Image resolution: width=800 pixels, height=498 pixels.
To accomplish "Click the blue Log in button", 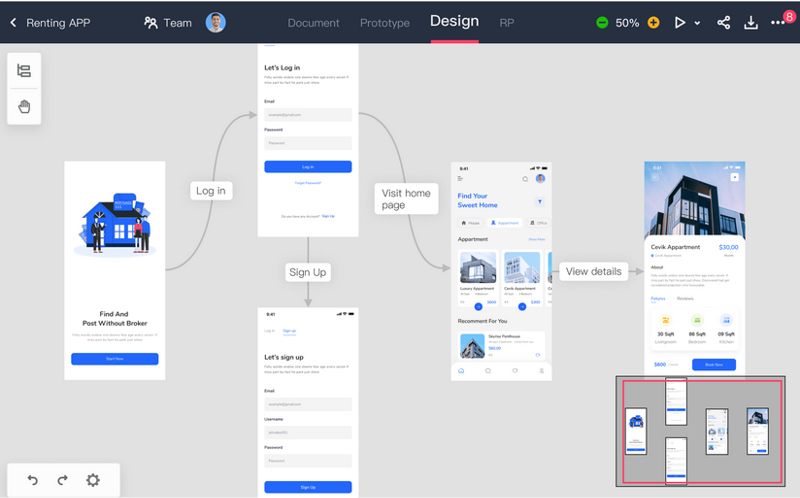I will click(x=308, y=167).
